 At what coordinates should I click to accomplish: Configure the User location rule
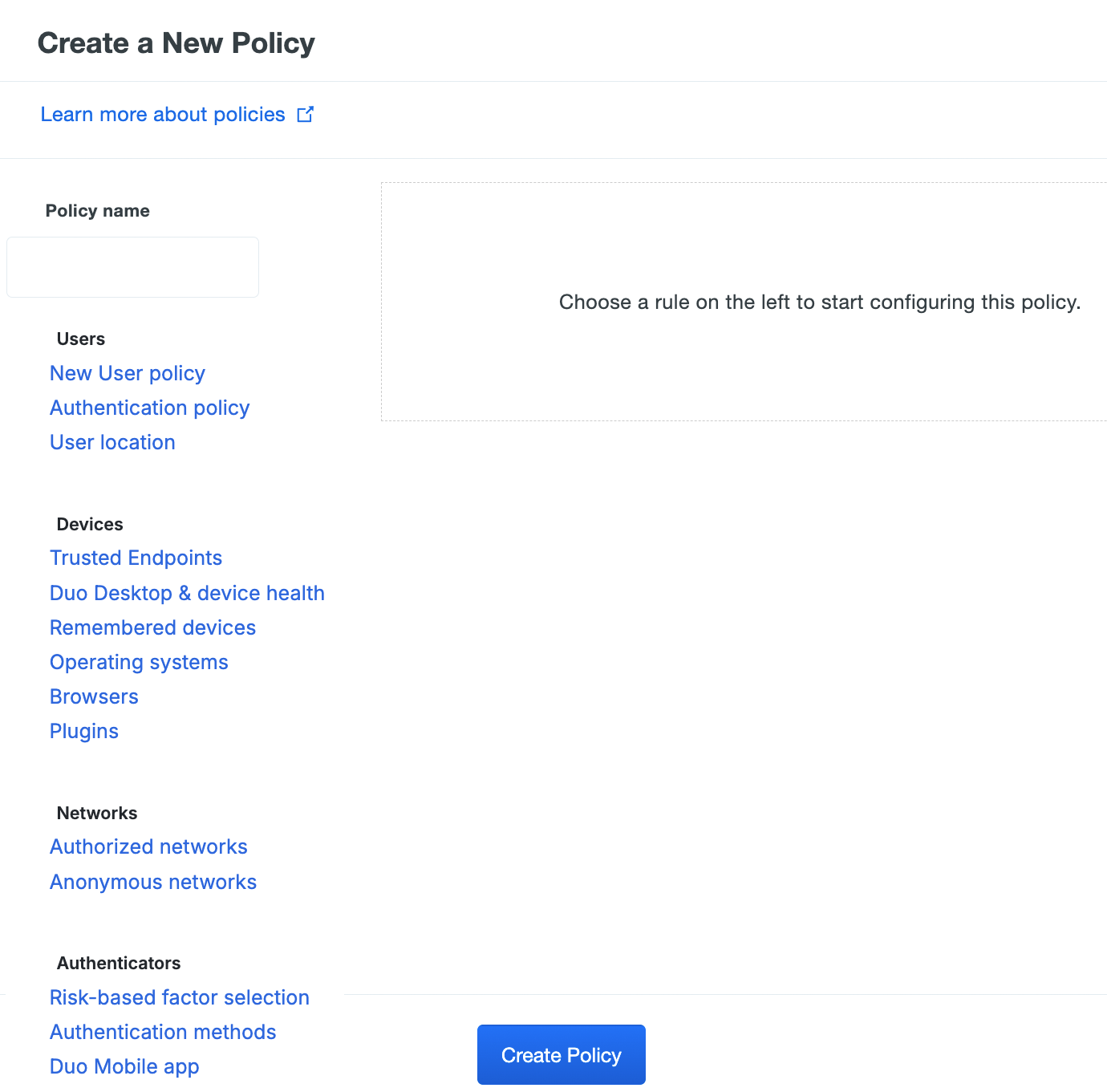[112, 442]
